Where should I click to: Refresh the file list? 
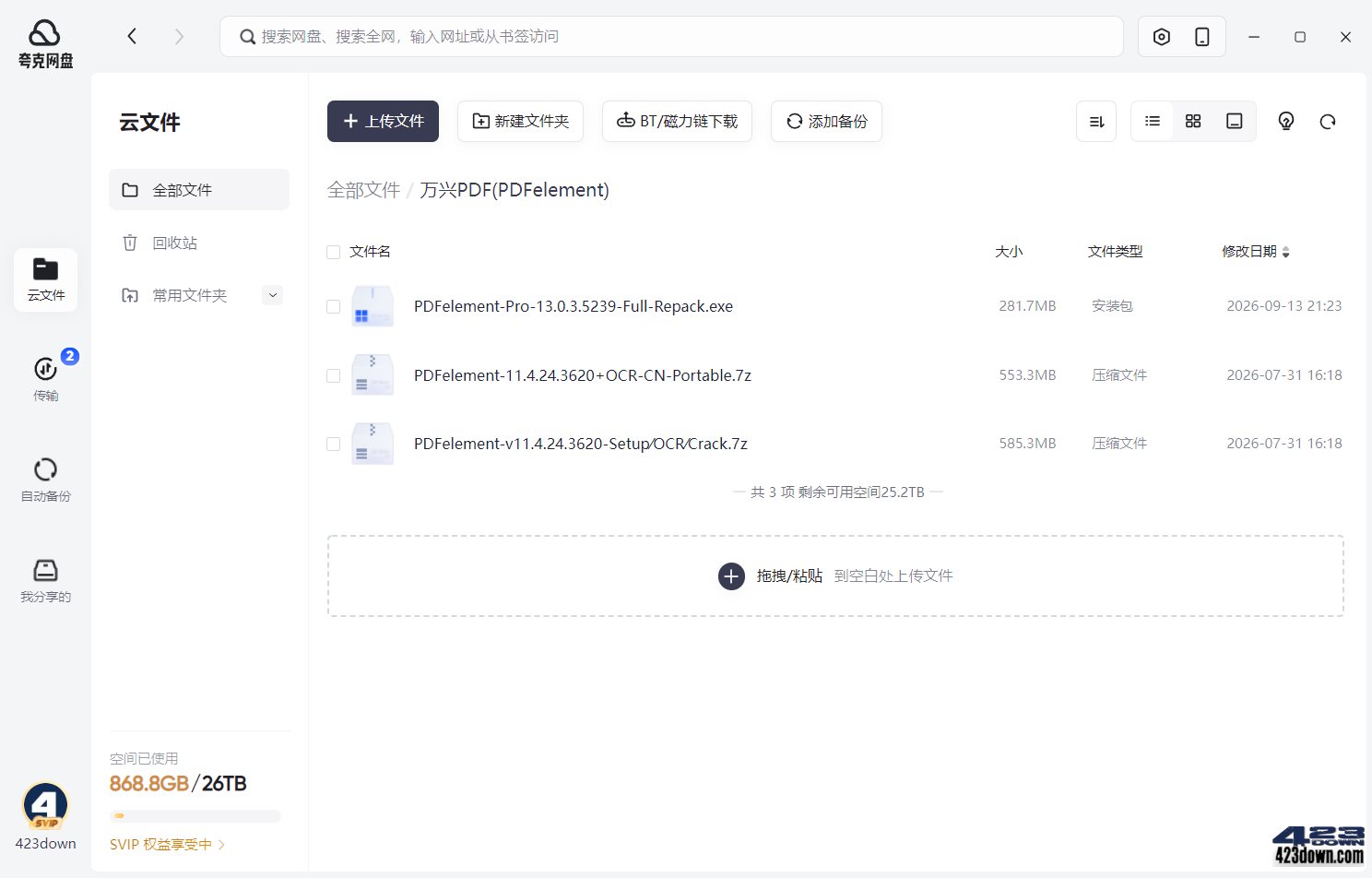1328,121
